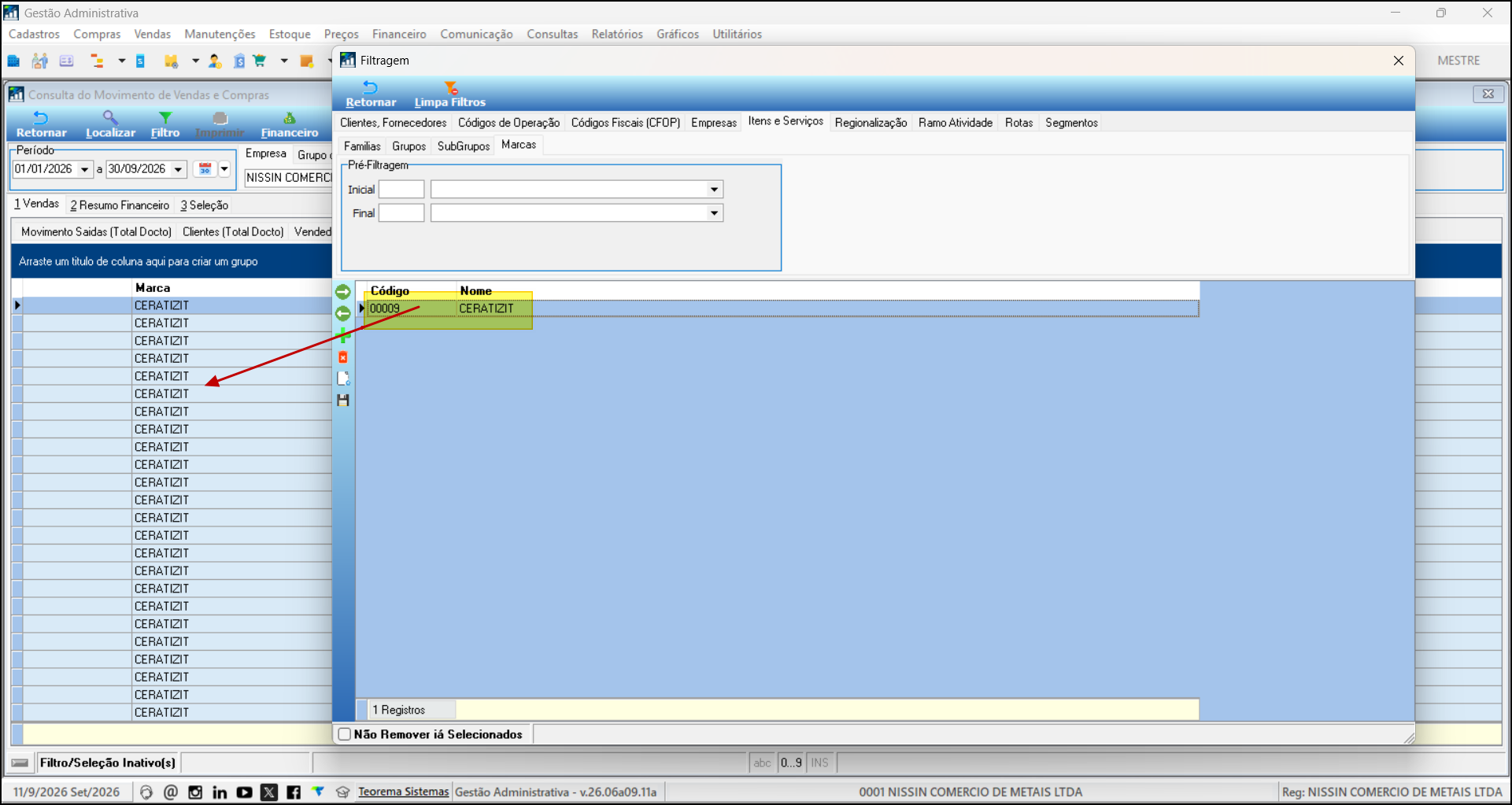The image size is (1512, 805).
Task: Toggle Não Remover já Selecionados checkbox
Action: pos(345,734)
